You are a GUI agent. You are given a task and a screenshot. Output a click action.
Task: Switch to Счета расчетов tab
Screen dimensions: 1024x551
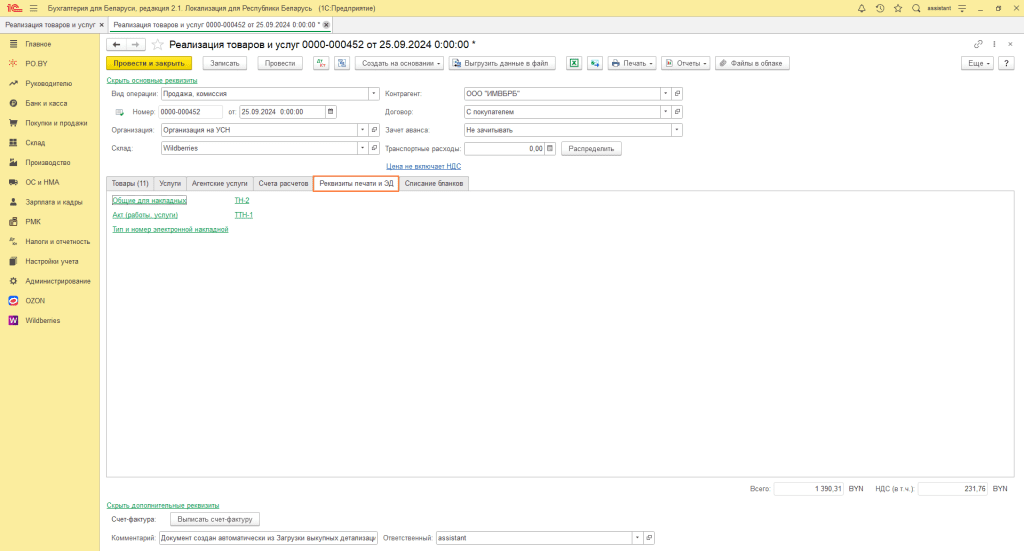(283, 183)
